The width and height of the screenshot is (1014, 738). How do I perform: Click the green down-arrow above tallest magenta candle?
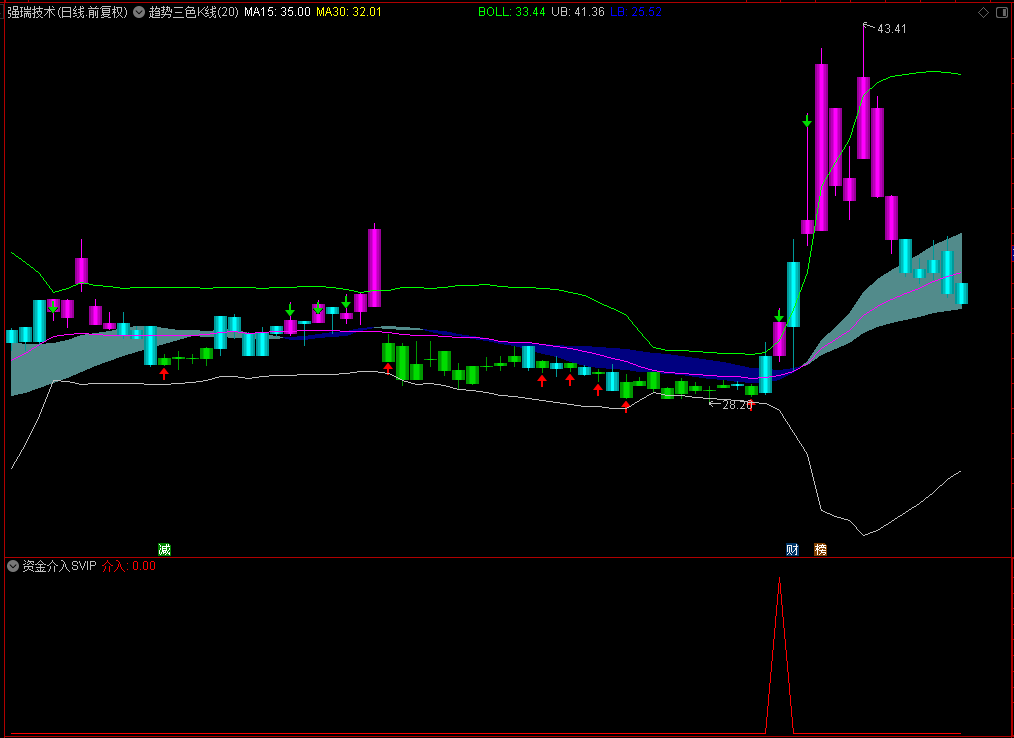[807, 121]
